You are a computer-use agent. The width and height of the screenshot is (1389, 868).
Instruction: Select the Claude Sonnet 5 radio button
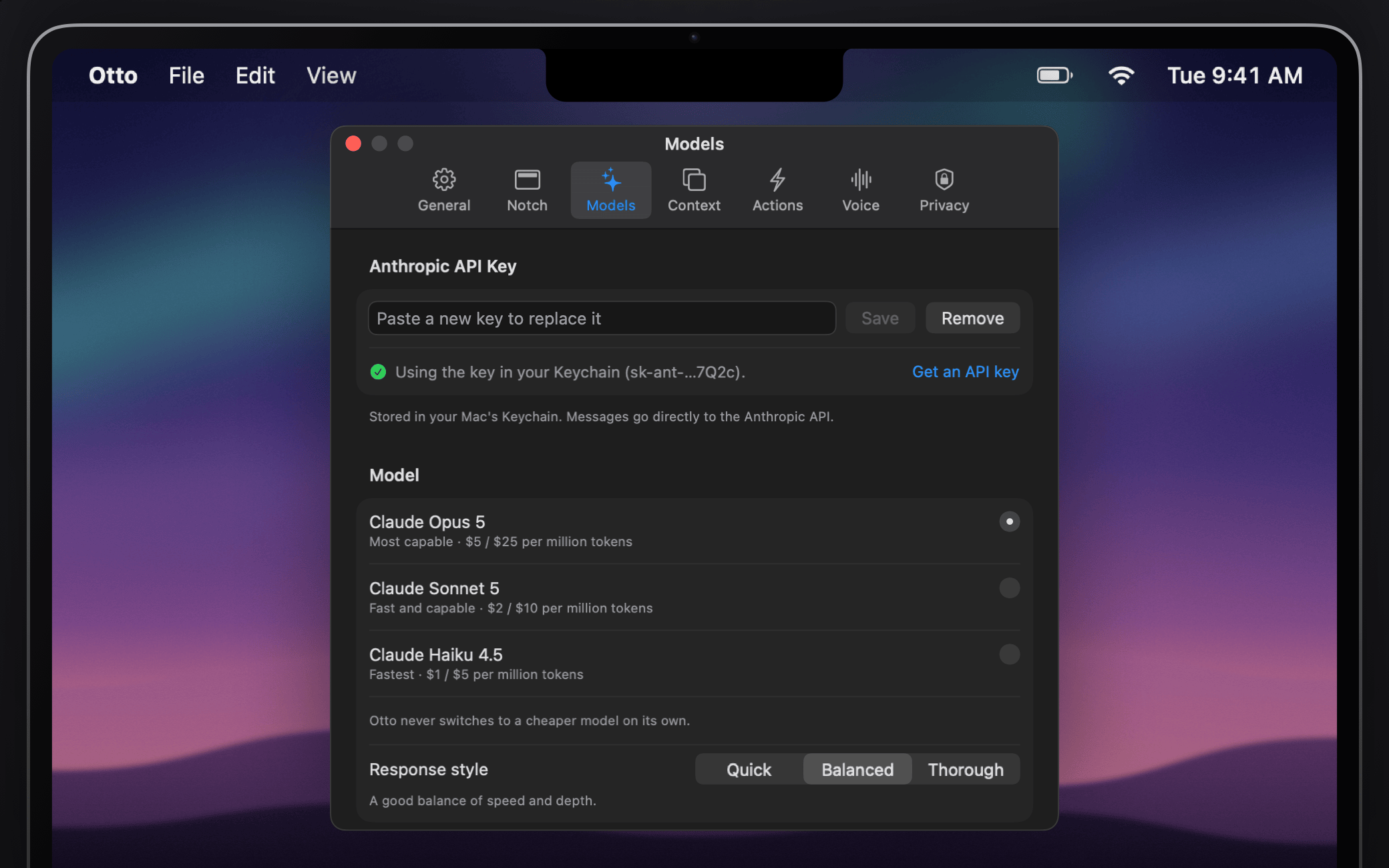(x=1009, y=588)
